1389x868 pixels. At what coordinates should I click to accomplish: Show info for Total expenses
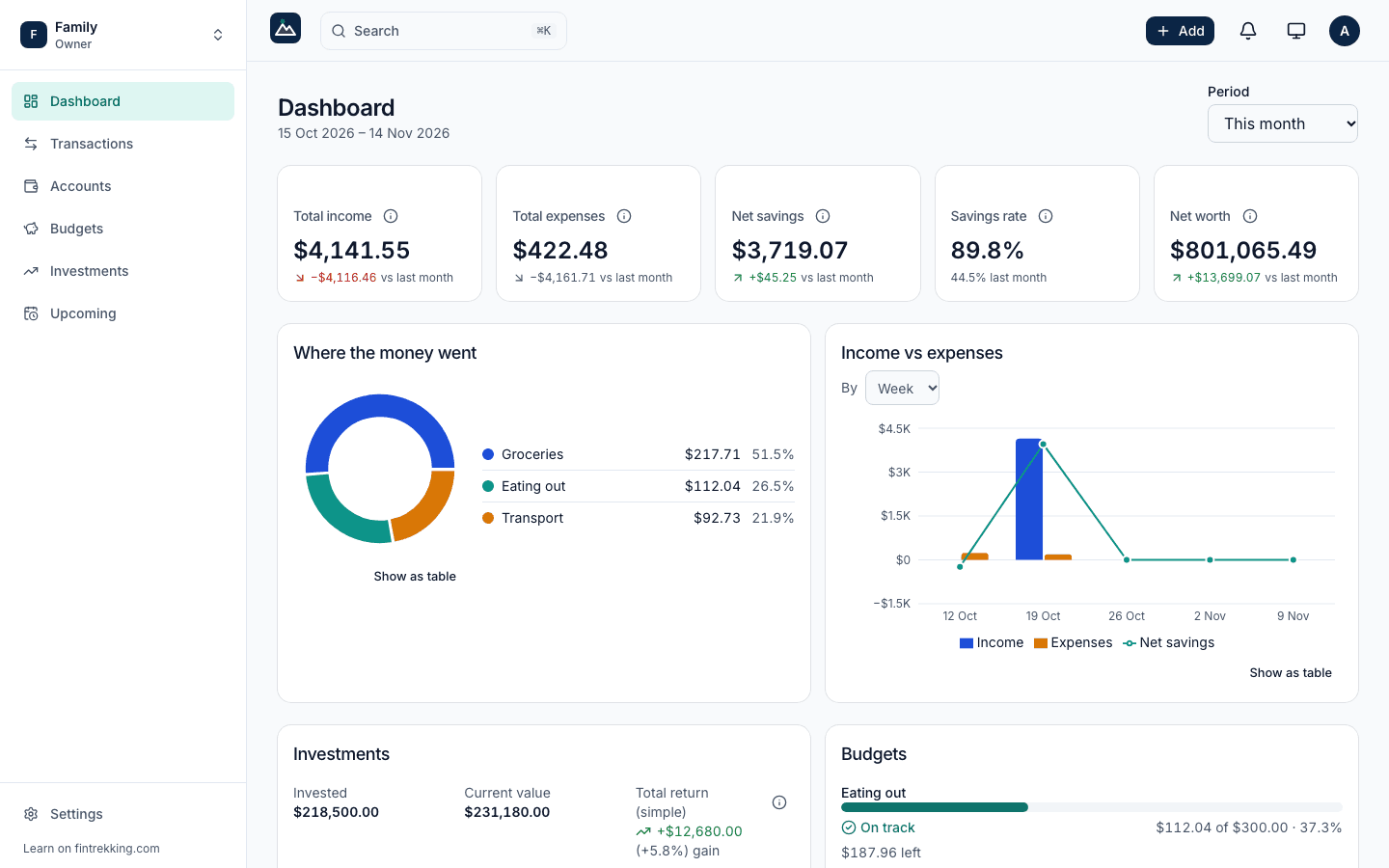coord(624,216)
